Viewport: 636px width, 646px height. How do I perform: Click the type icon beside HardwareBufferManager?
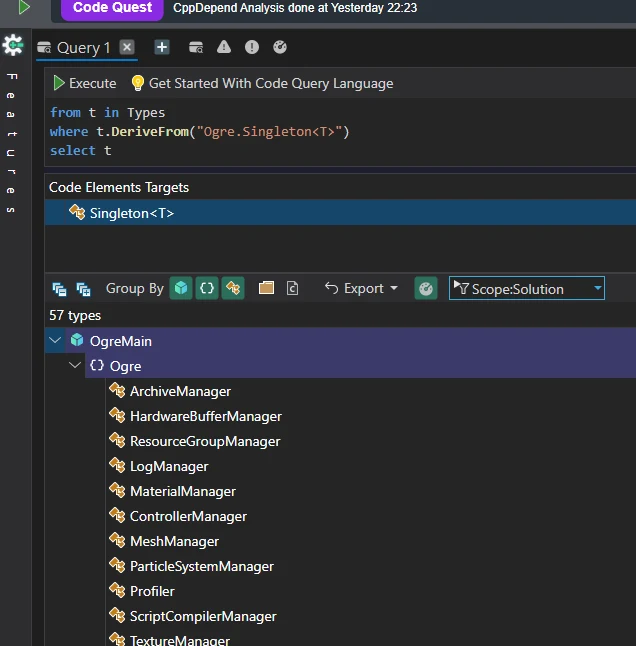117,416
